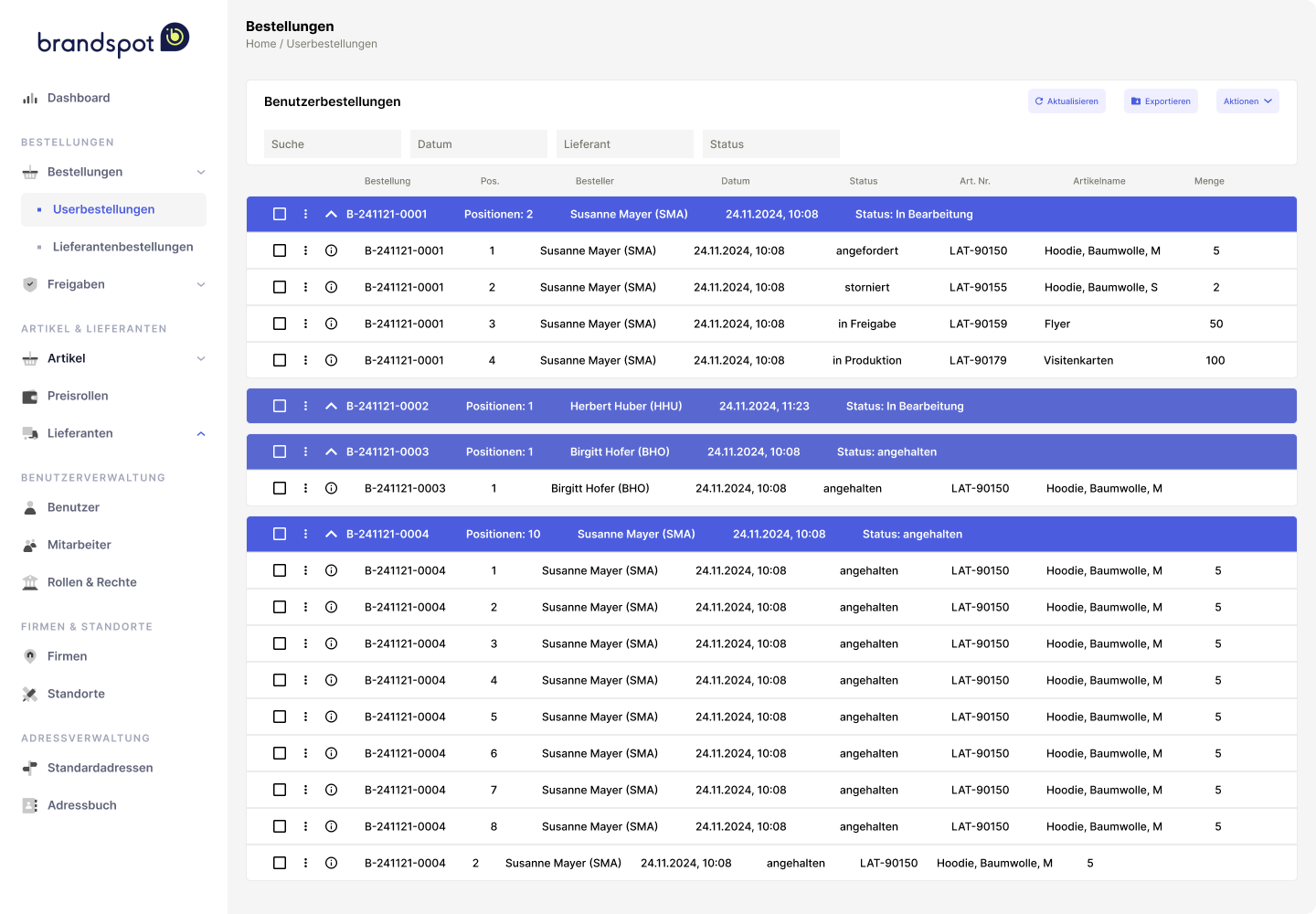Collapse order group B-241121-0003
This screenshot has height=914, width=1316.
(331, 452)
